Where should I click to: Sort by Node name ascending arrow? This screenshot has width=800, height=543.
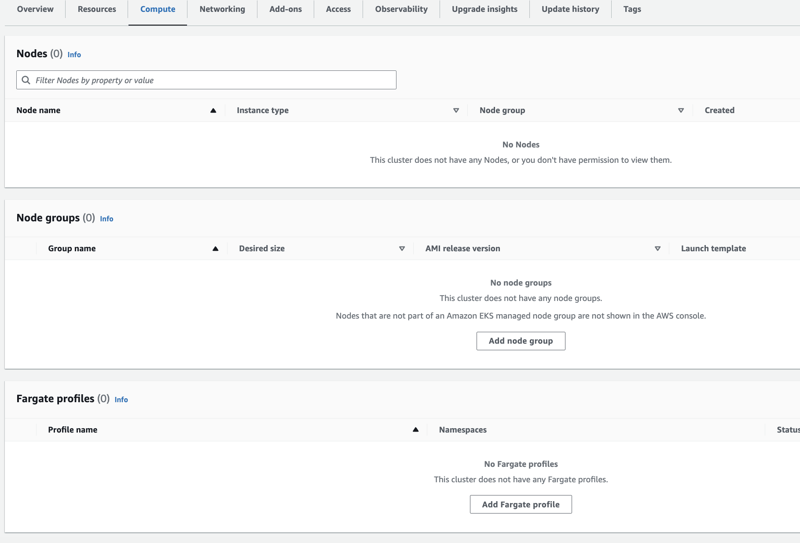click(x=213, y=110)
